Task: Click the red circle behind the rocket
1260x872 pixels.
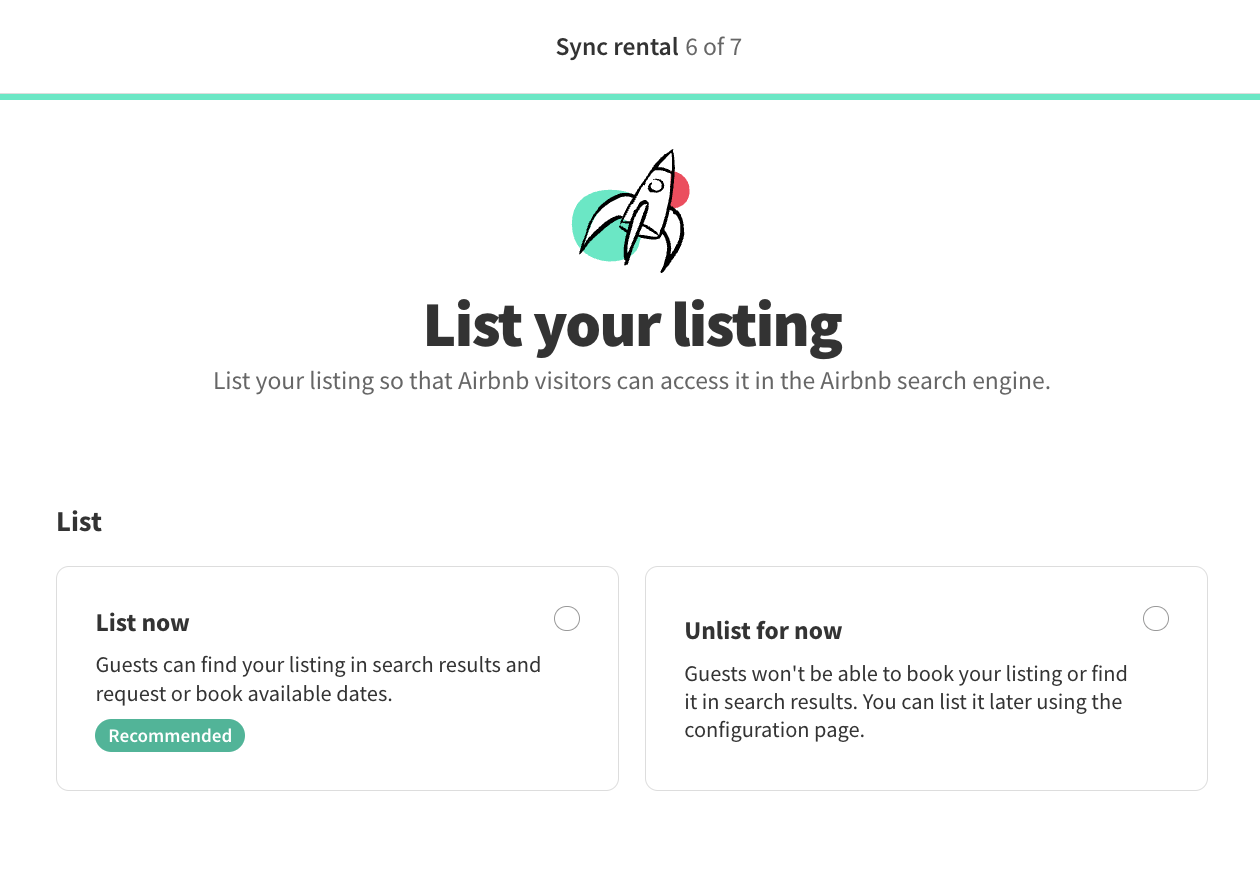Action: point(681,189)
